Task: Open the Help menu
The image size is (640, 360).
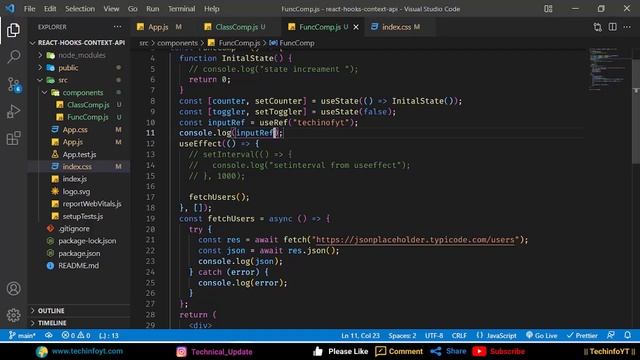Action: (x=211, y=9)
